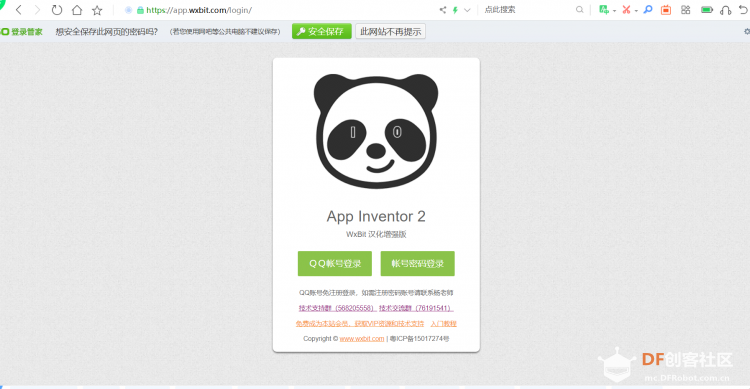Click the browser forward arrow
Viewport: 750px width, 389px height.
point(37,10)
